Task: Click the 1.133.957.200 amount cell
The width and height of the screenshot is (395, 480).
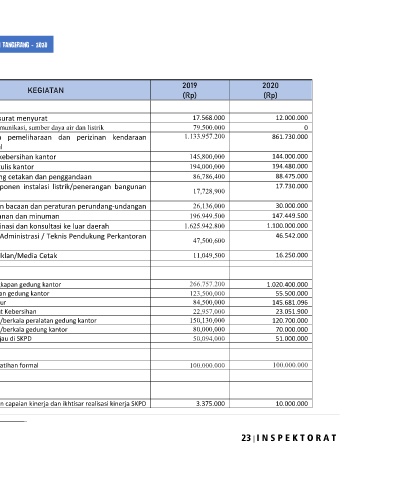Action: (204, 136)
